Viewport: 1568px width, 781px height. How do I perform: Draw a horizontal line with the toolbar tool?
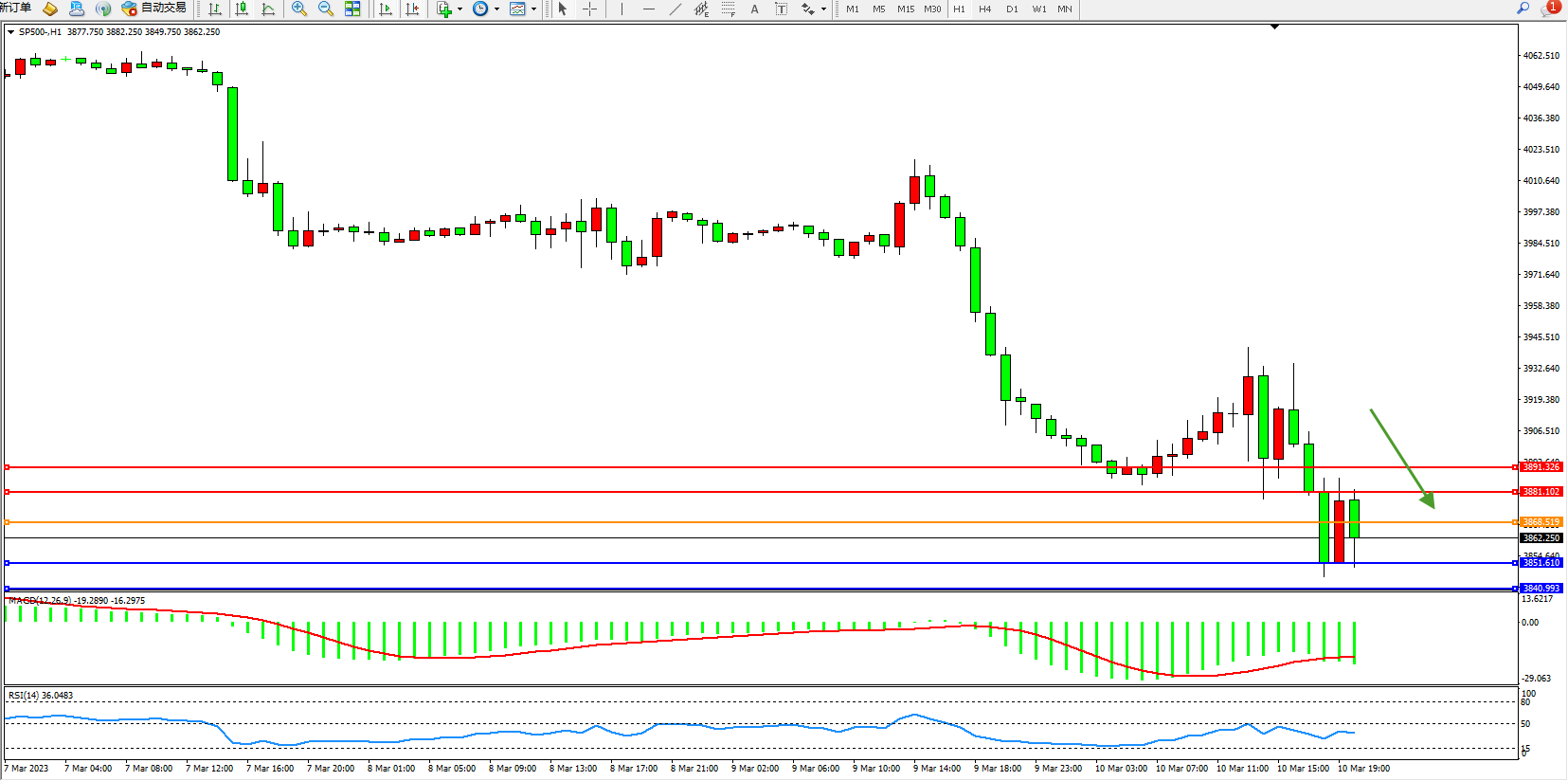tap(648, 9)
